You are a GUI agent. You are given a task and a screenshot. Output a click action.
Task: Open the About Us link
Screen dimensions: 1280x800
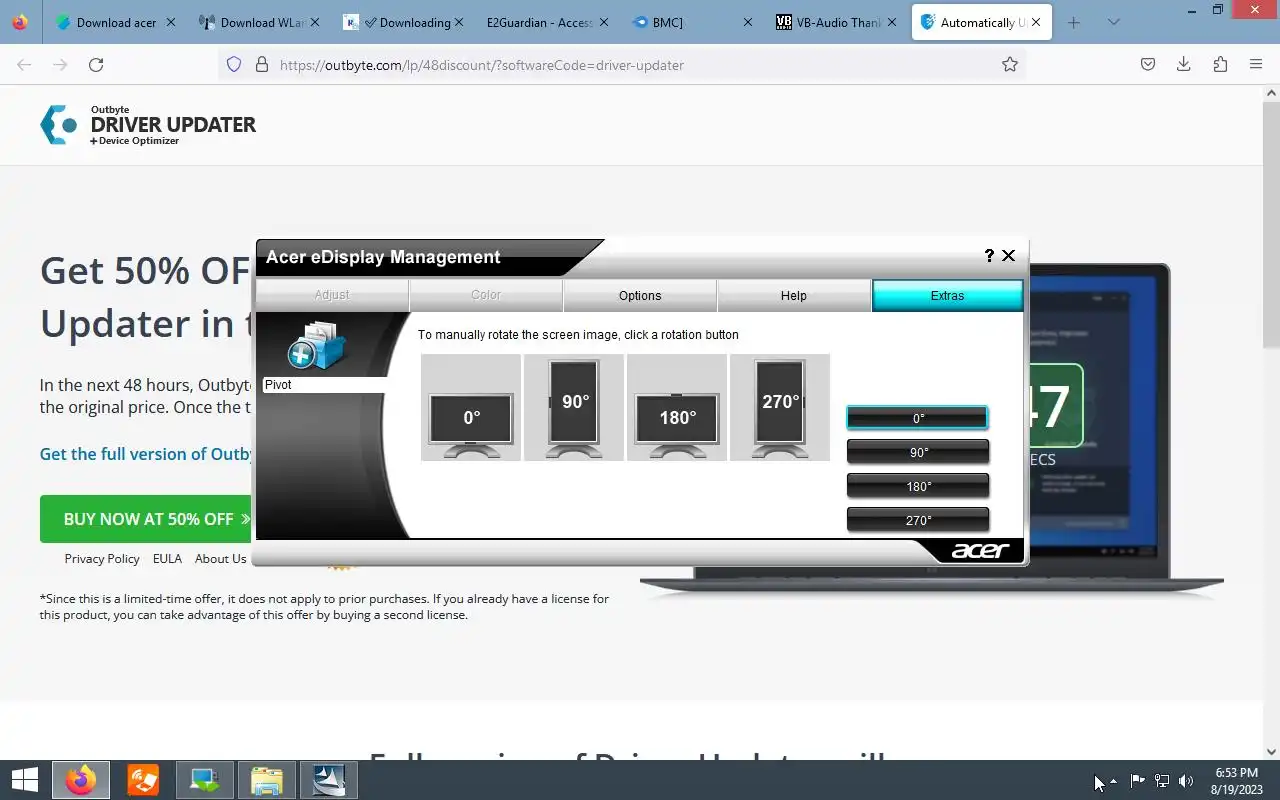pos(220,559)
